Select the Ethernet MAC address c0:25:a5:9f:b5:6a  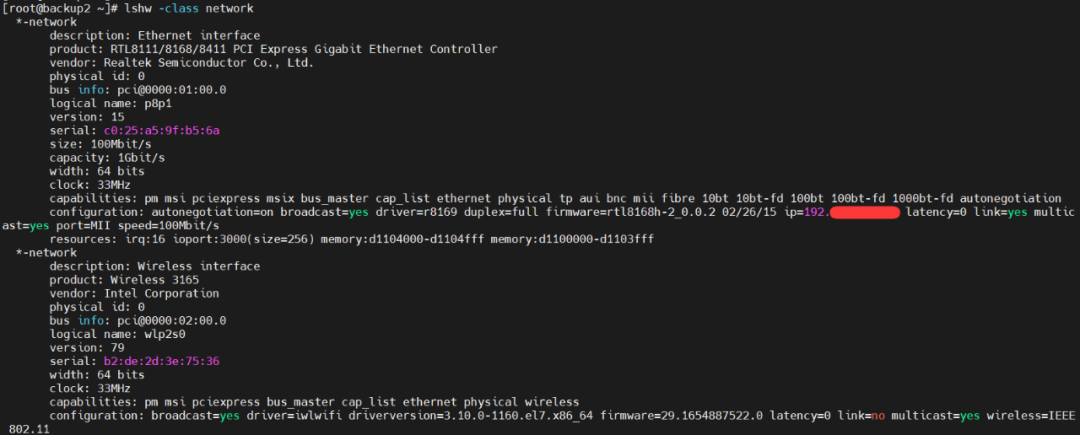point(162,131)
